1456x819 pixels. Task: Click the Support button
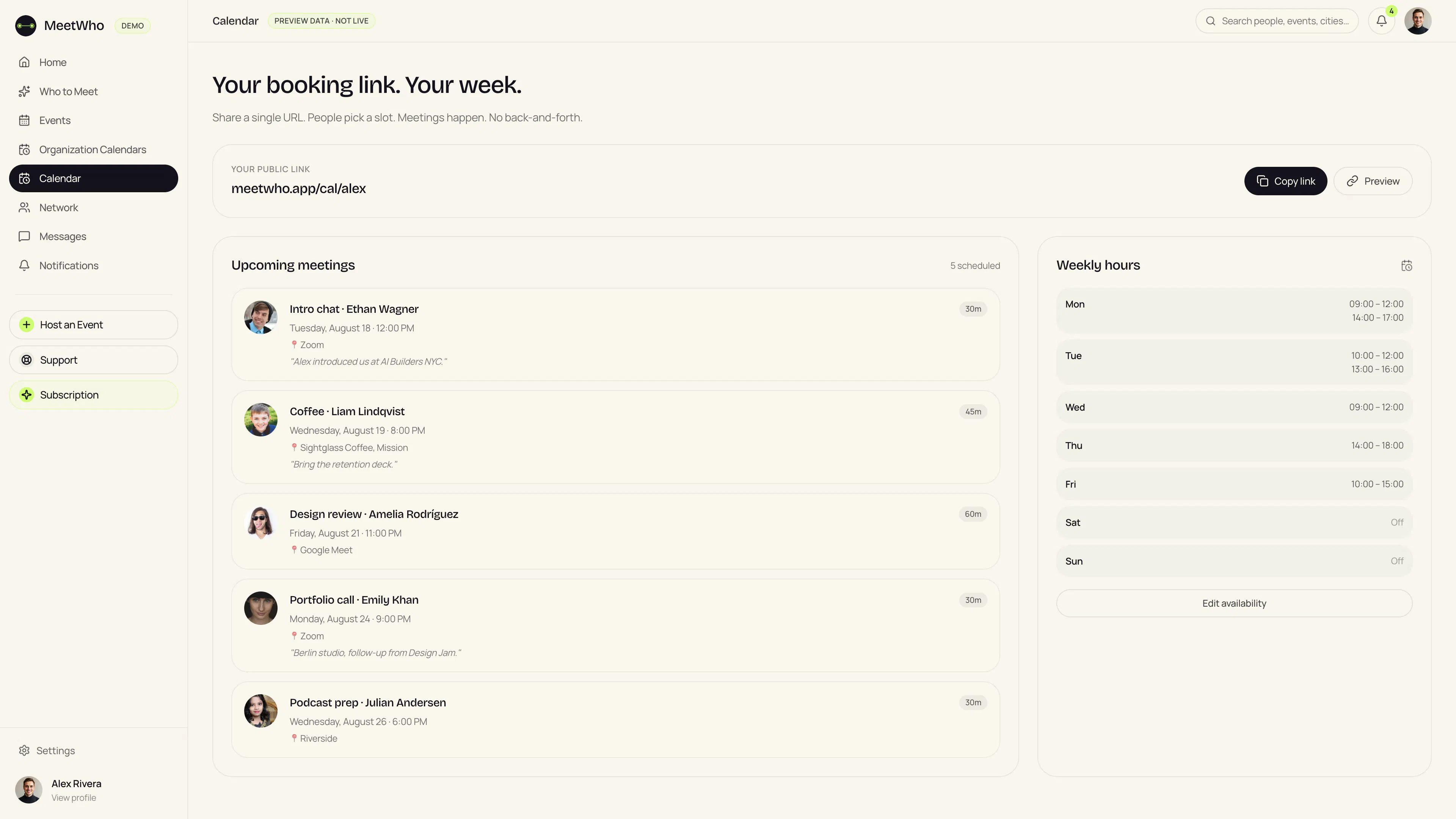pos(93,360)
